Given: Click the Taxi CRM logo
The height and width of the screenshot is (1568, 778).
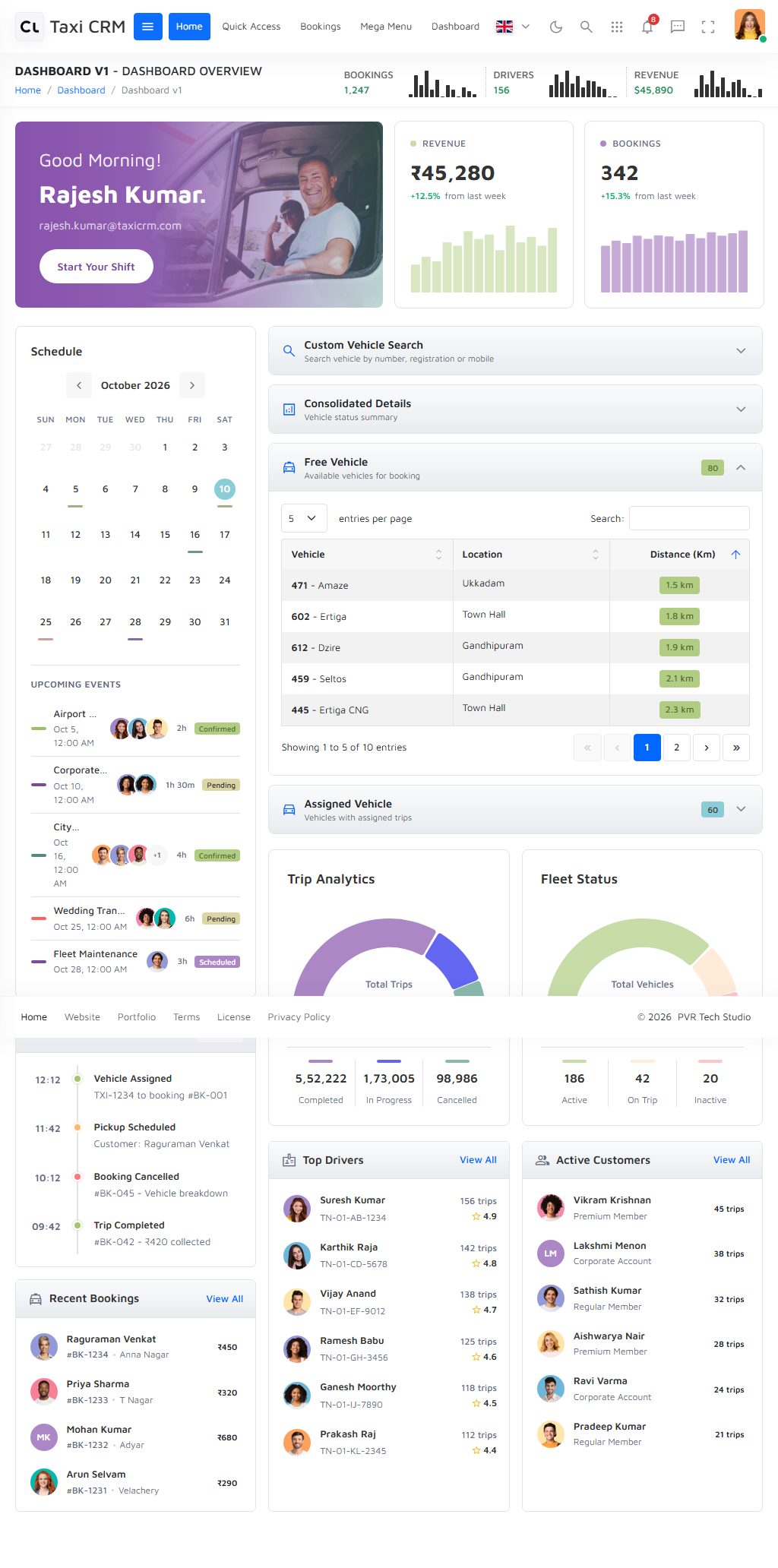Looking at the screenshot, I should pyautogui.click(x=71, y=27).
